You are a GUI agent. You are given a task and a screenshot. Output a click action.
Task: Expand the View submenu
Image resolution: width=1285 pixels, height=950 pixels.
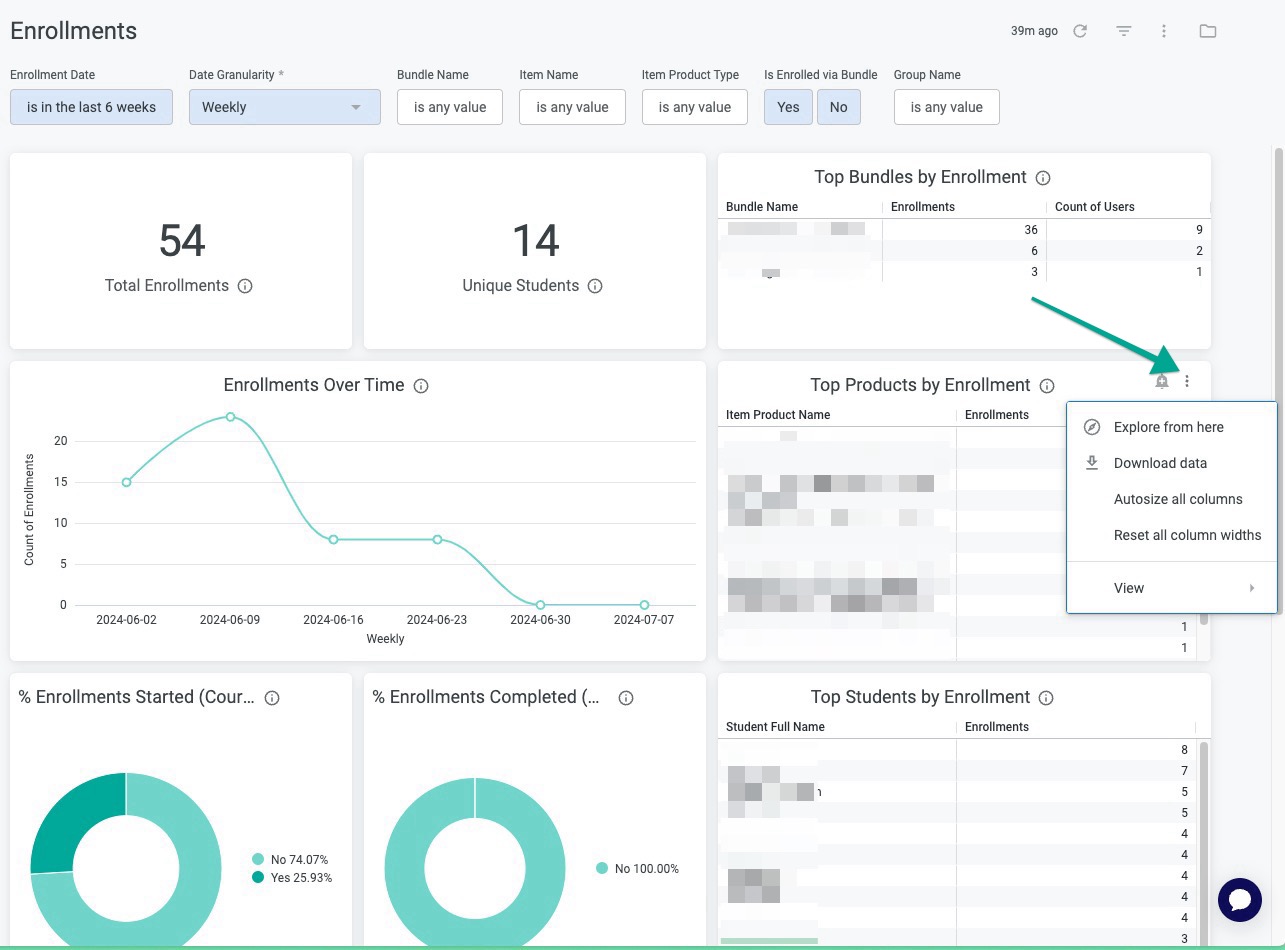(1129, 588)
